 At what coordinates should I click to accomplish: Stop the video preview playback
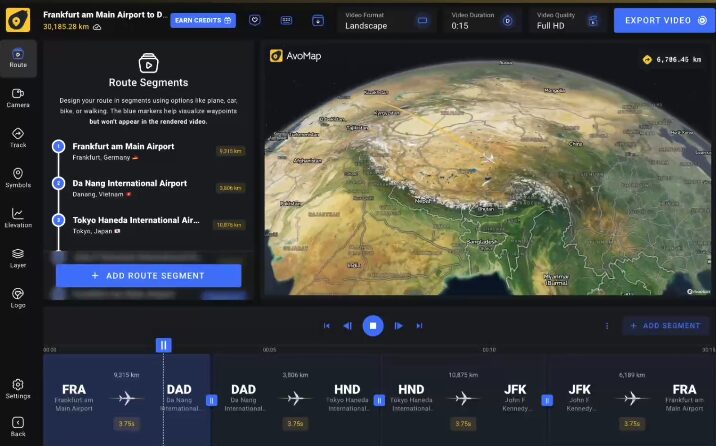pos(373,325)
